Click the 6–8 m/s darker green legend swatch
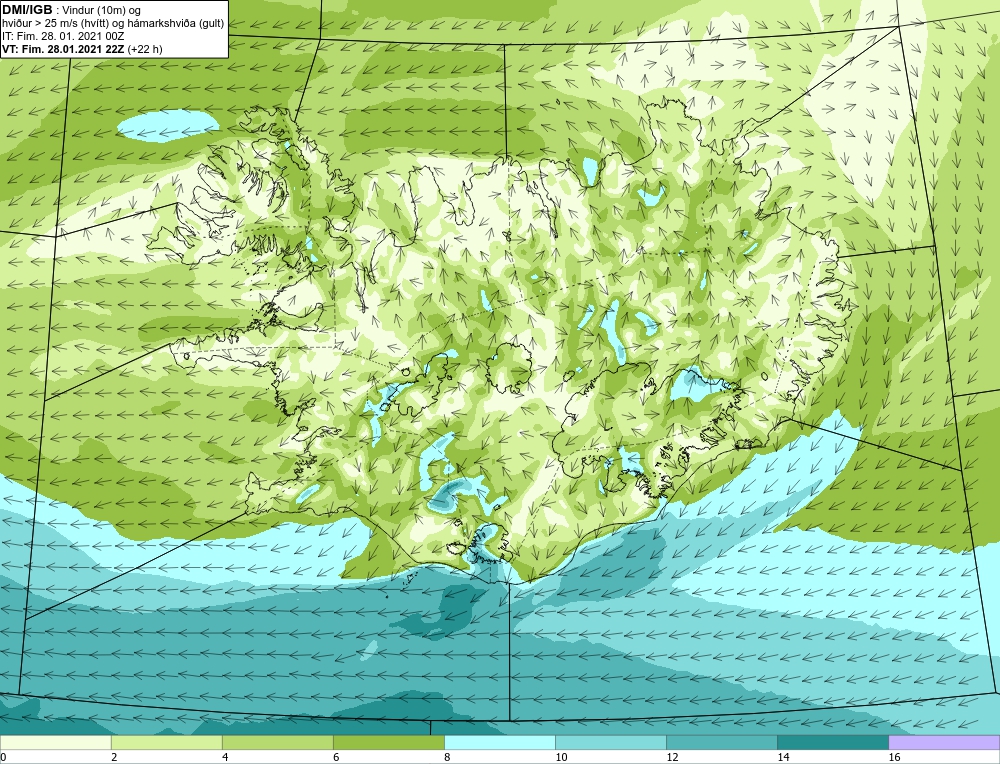 pos(388,742)
